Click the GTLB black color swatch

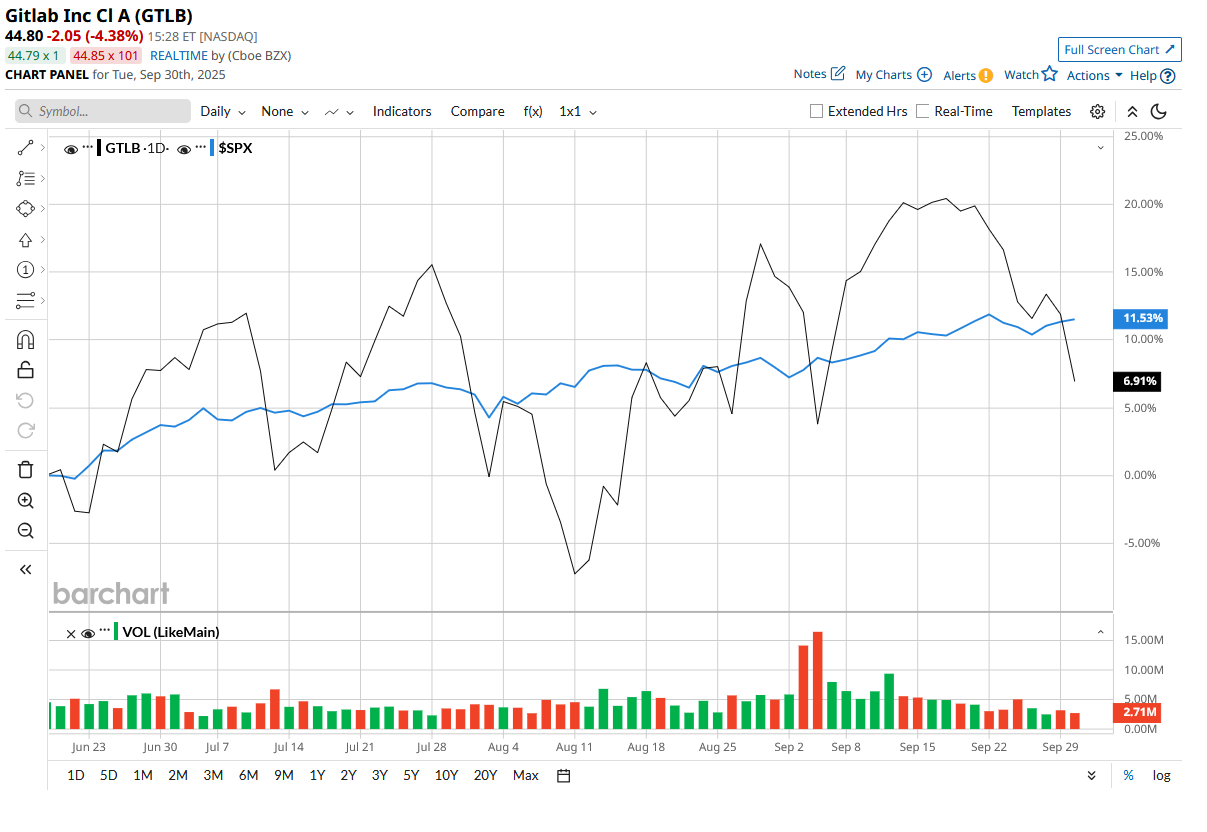point(99,148)
